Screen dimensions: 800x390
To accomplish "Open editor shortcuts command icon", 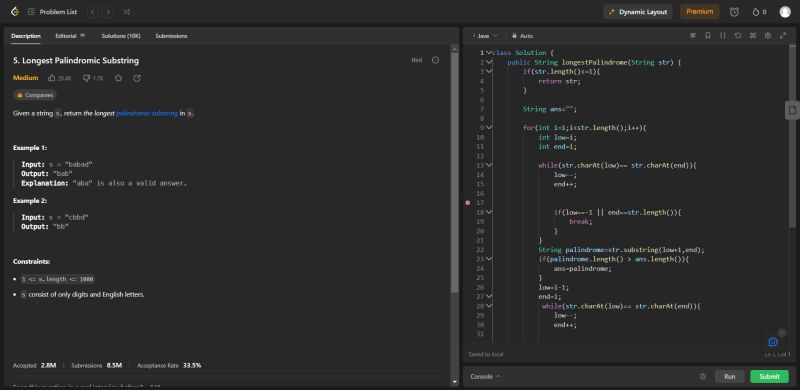I will [x=753, y=36].
